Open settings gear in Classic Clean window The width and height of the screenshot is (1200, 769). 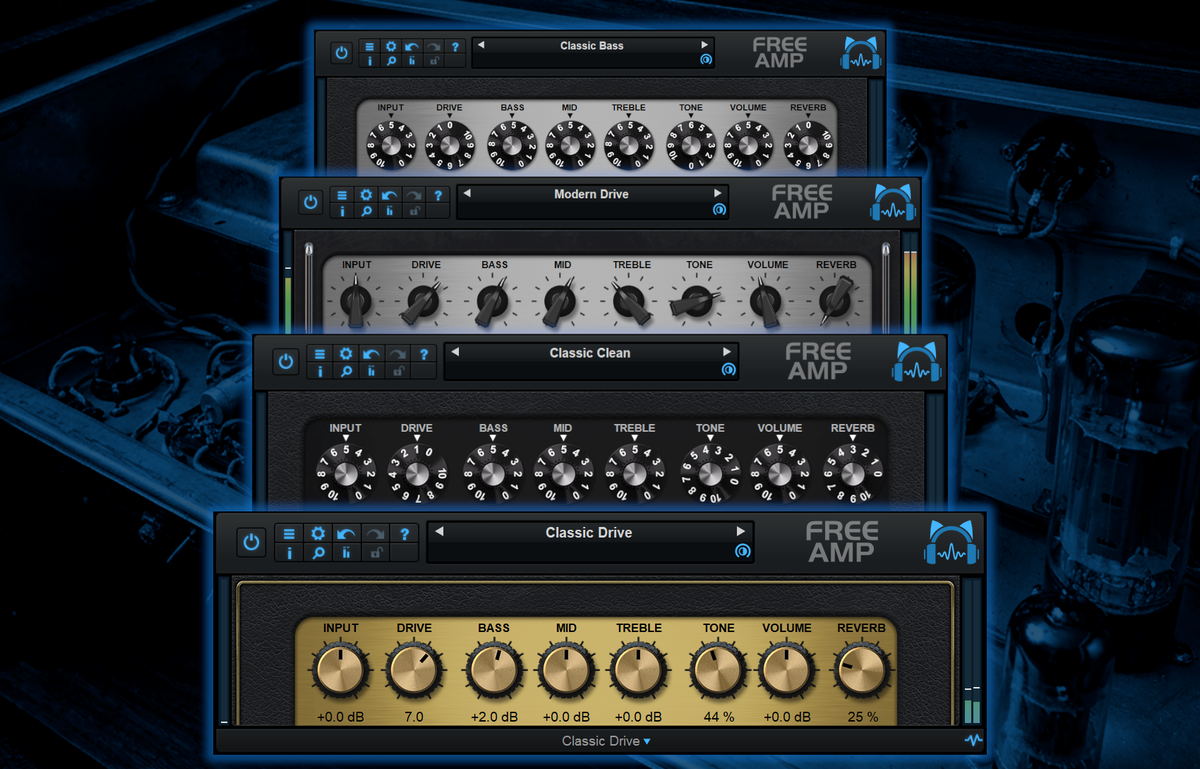(x=346, y=354)
